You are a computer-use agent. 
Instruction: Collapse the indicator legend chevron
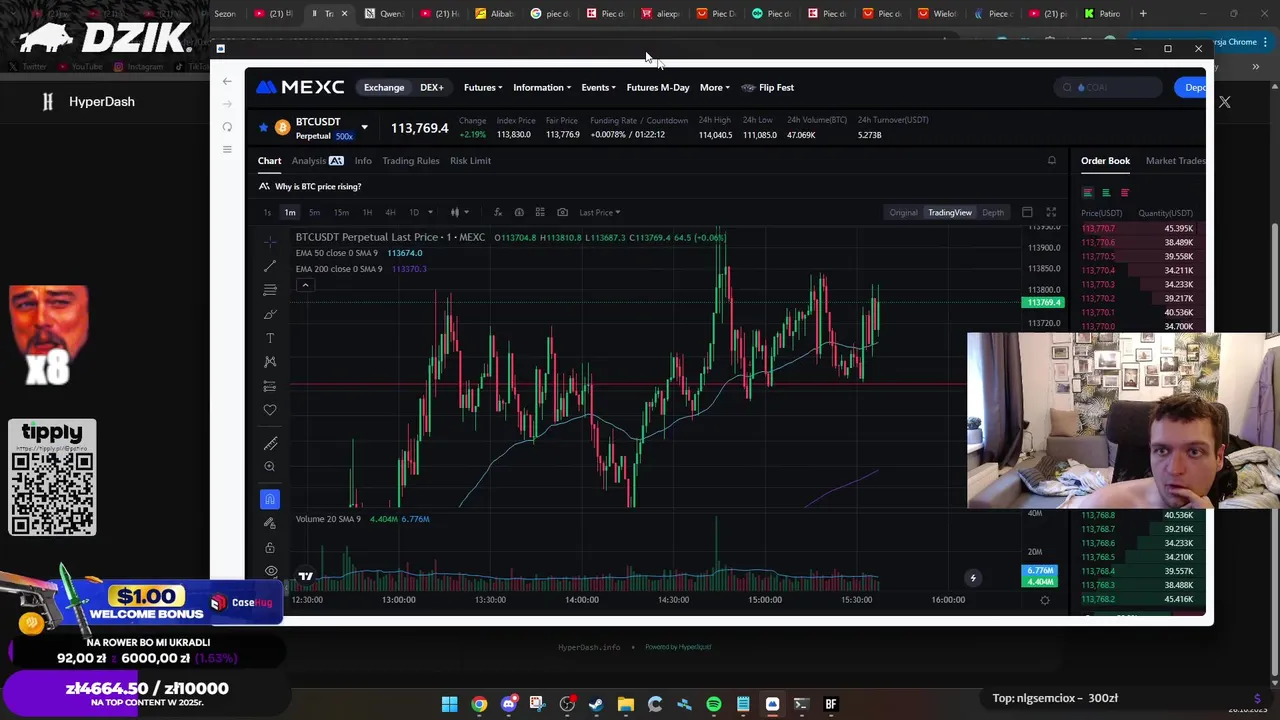(x=305, y=285)
